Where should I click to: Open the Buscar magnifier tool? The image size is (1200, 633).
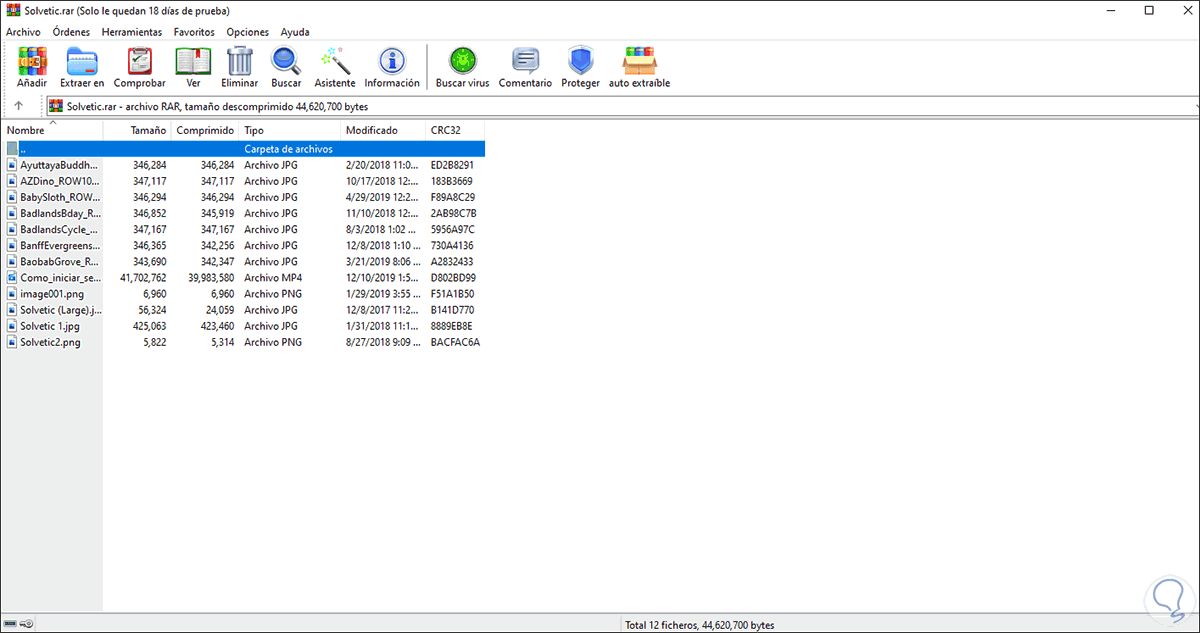click(x=286, y=62)
